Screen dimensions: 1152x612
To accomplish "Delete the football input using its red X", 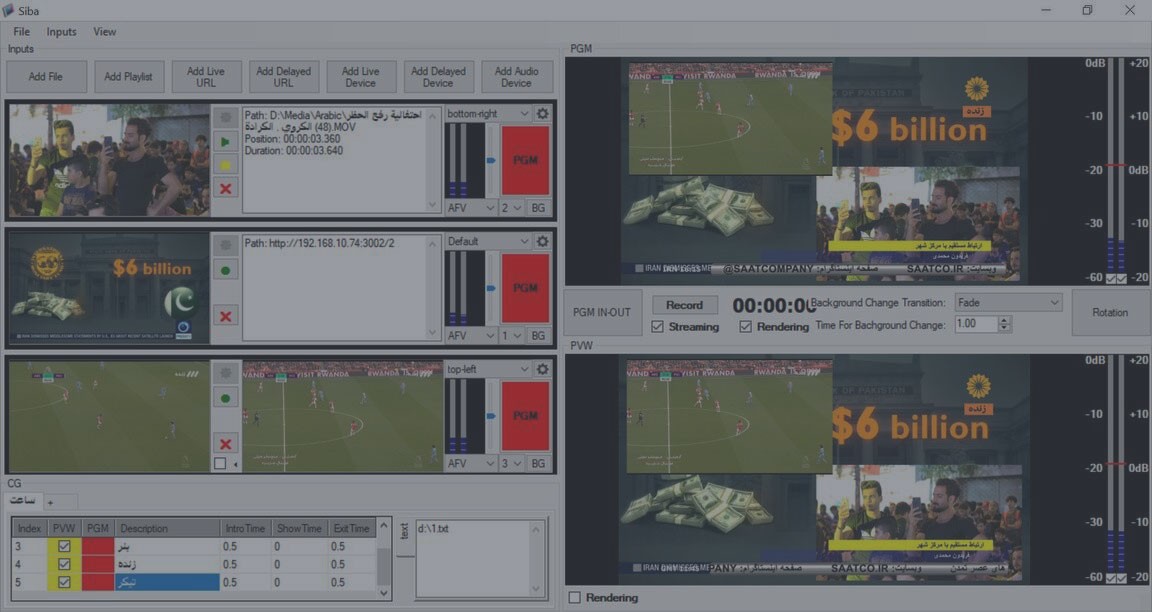I will coord(226,443).
